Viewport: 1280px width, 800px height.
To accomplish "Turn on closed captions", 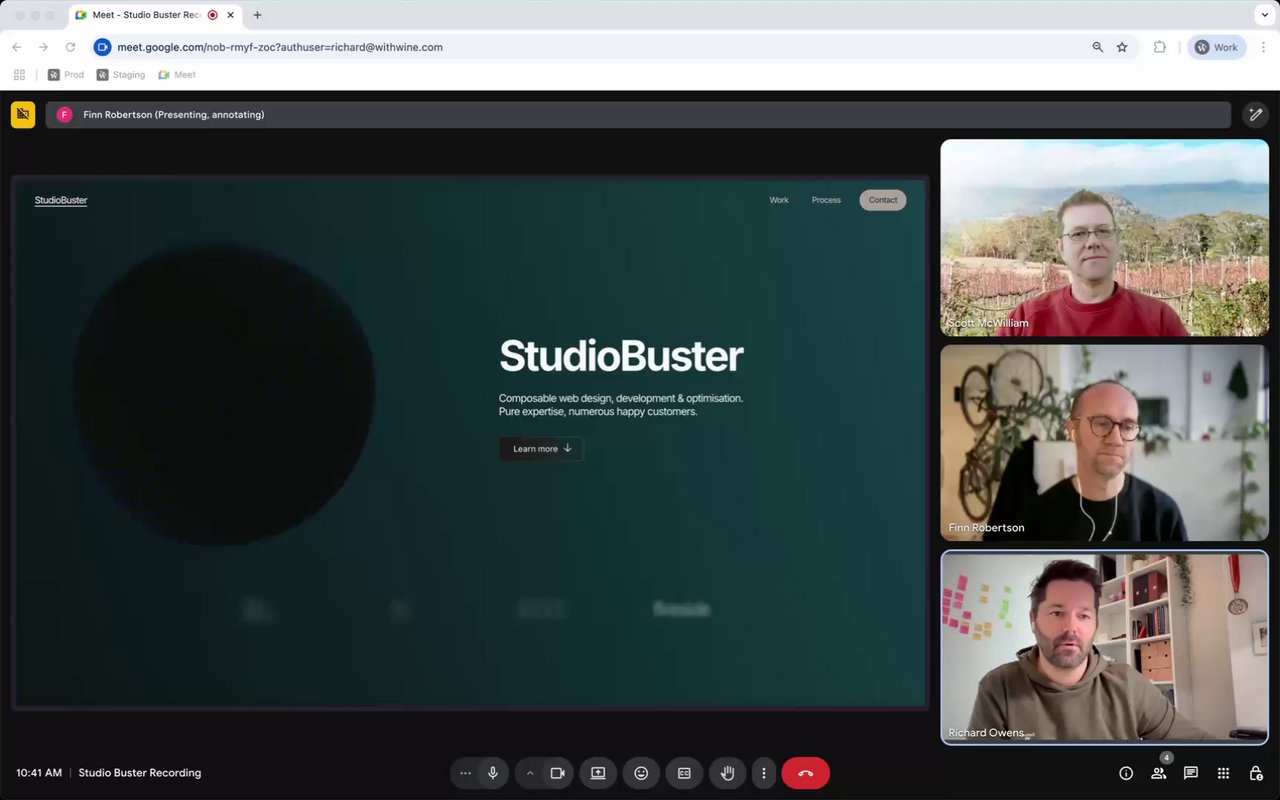I will click(684, 773).
